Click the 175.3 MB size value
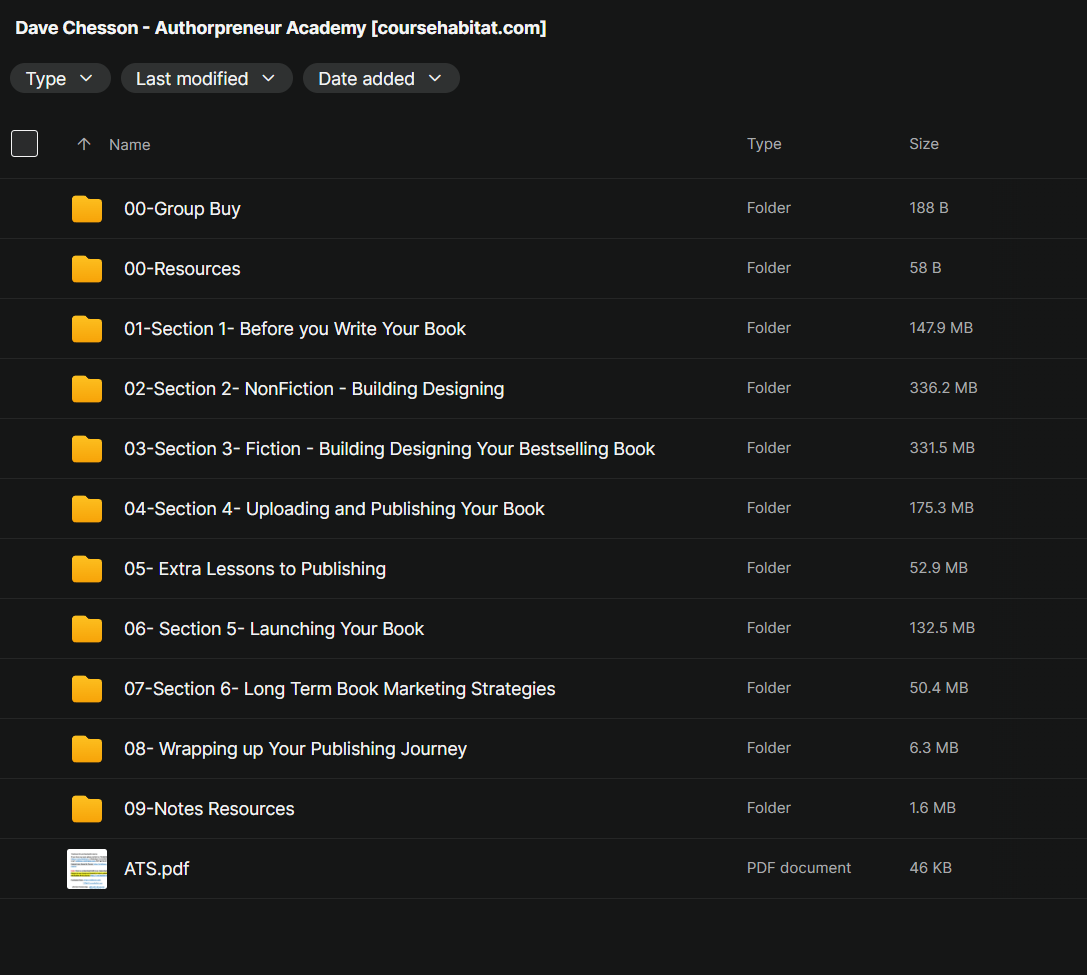1087x975 pixels. click(x=941, y=508)
